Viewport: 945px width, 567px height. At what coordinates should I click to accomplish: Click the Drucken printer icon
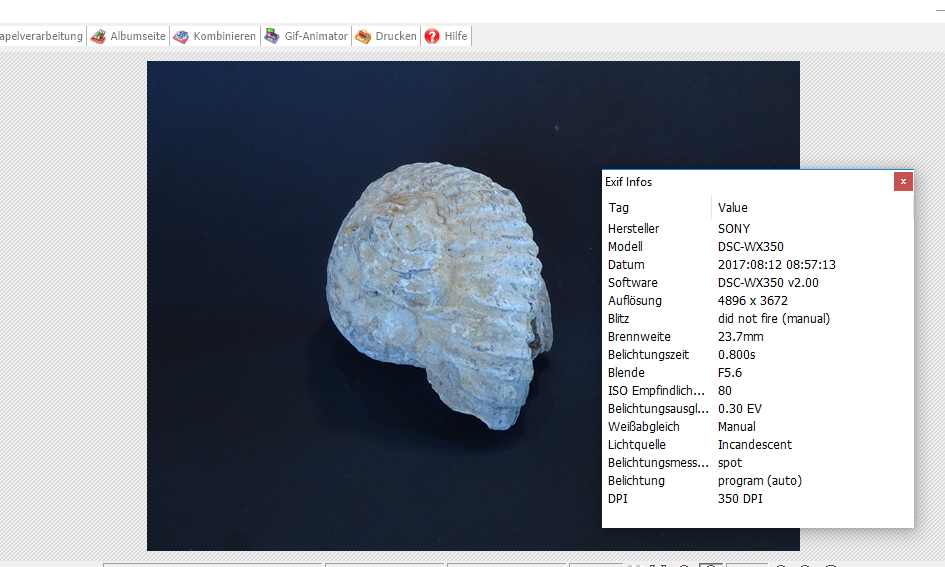[363, 36]
